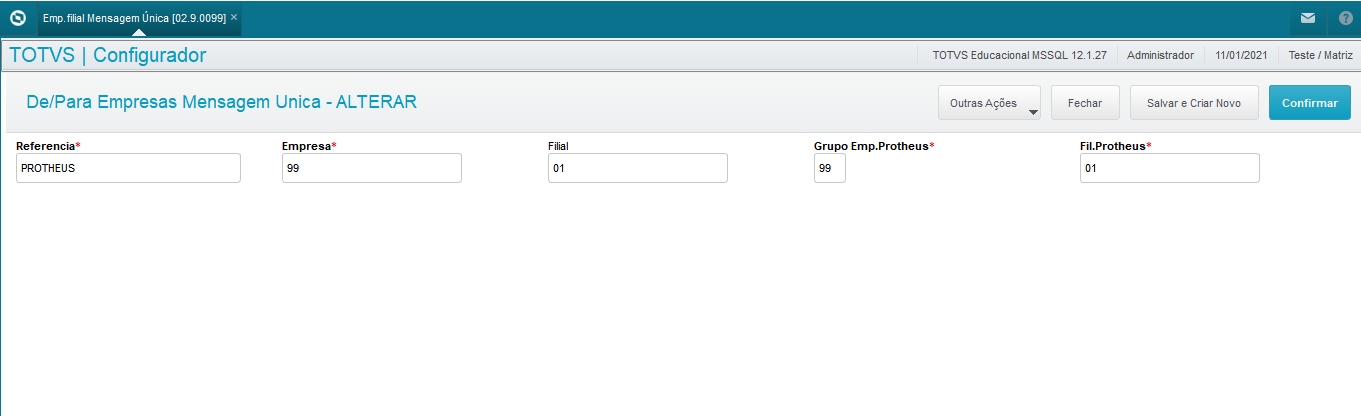Focus the Fil.Protheus input field
1361x416 pixels.
1170,168
